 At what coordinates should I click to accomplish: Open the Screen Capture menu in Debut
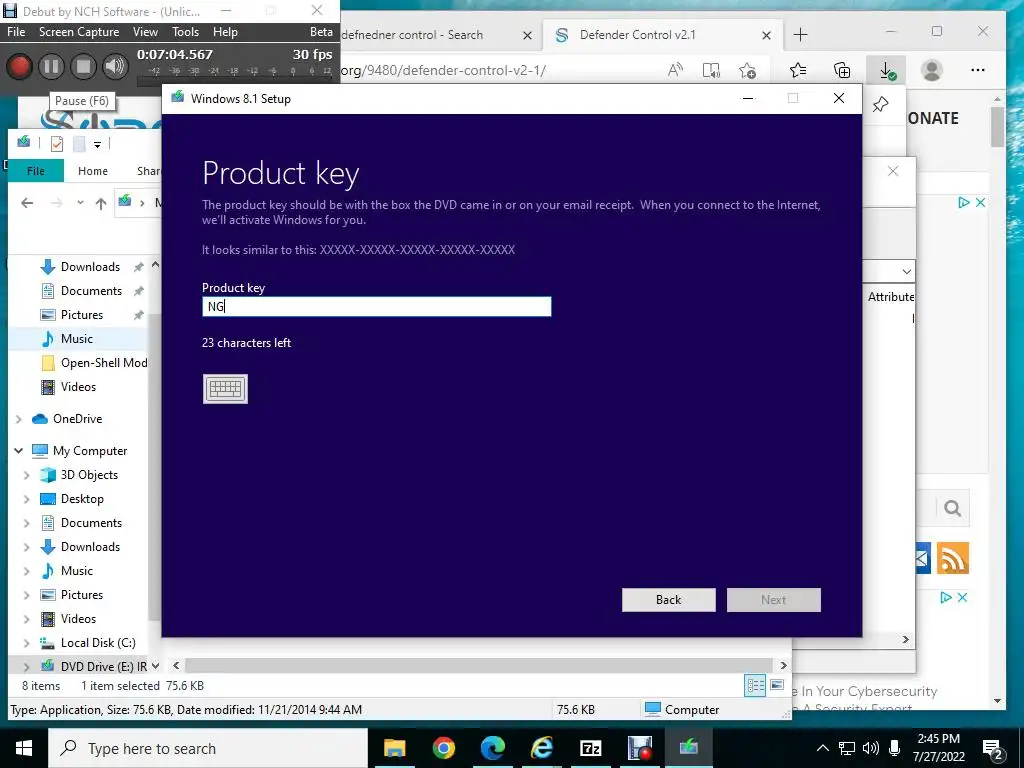coord(79,31)
